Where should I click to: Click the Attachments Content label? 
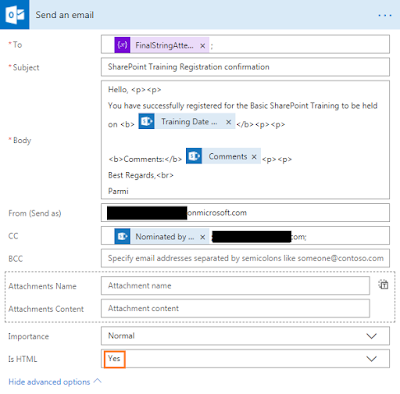[x=46, y=309]
